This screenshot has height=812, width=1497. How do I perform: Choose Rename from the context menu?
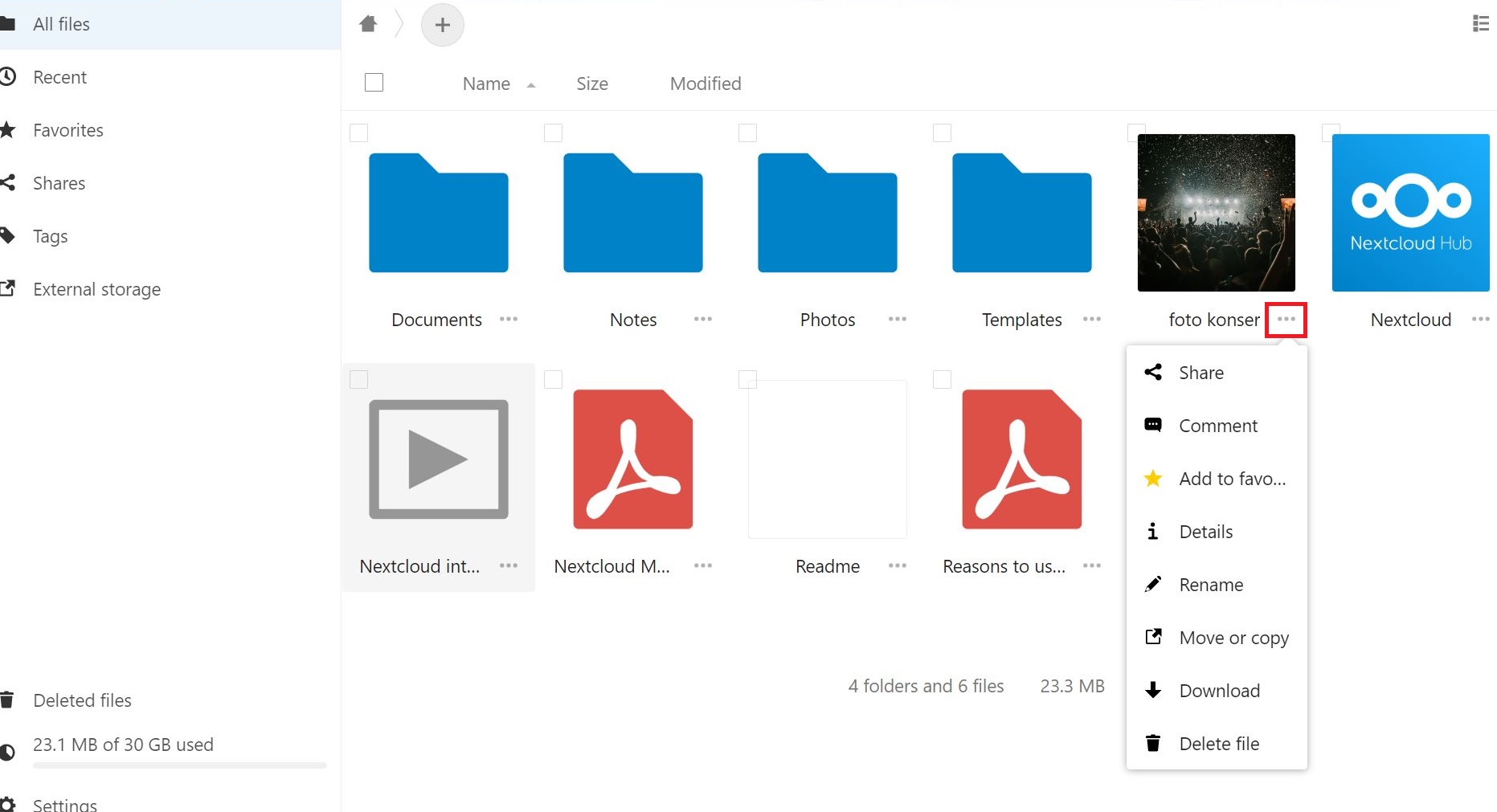(x=1210, y=584)
